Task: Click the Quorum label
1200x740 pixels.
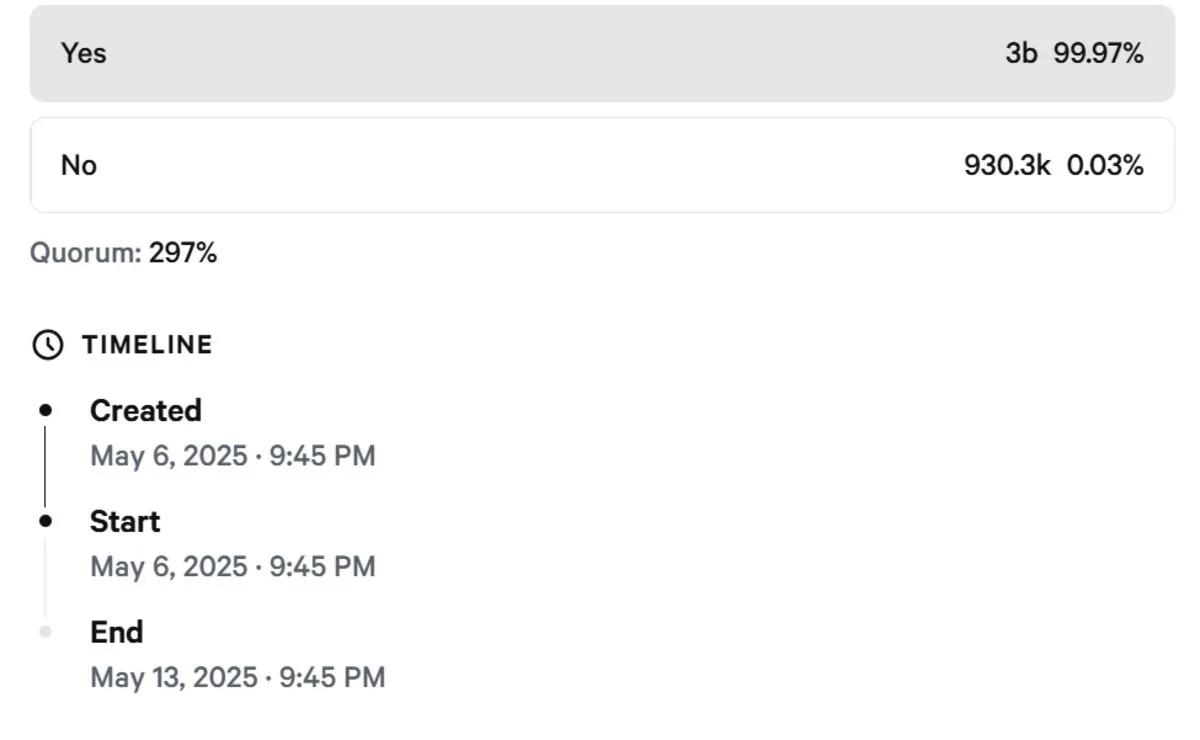Action: pyautogui.click(x=86, y=253)
